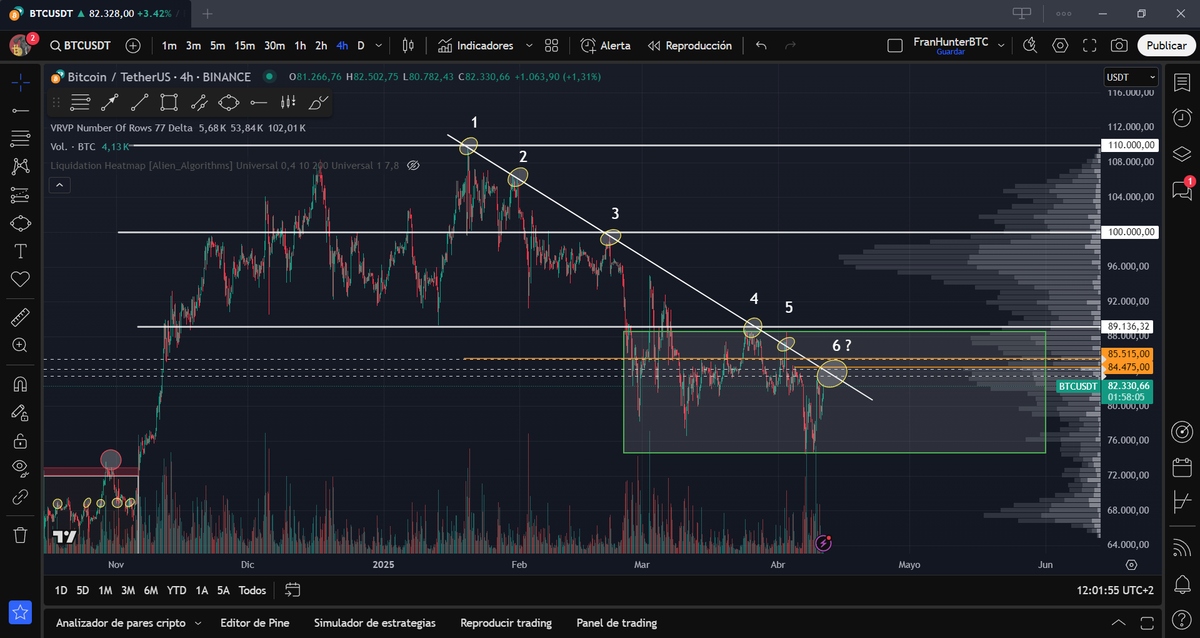Open the go-to-date calendar icon
The image size is (1200, 638).
(293, 590)
